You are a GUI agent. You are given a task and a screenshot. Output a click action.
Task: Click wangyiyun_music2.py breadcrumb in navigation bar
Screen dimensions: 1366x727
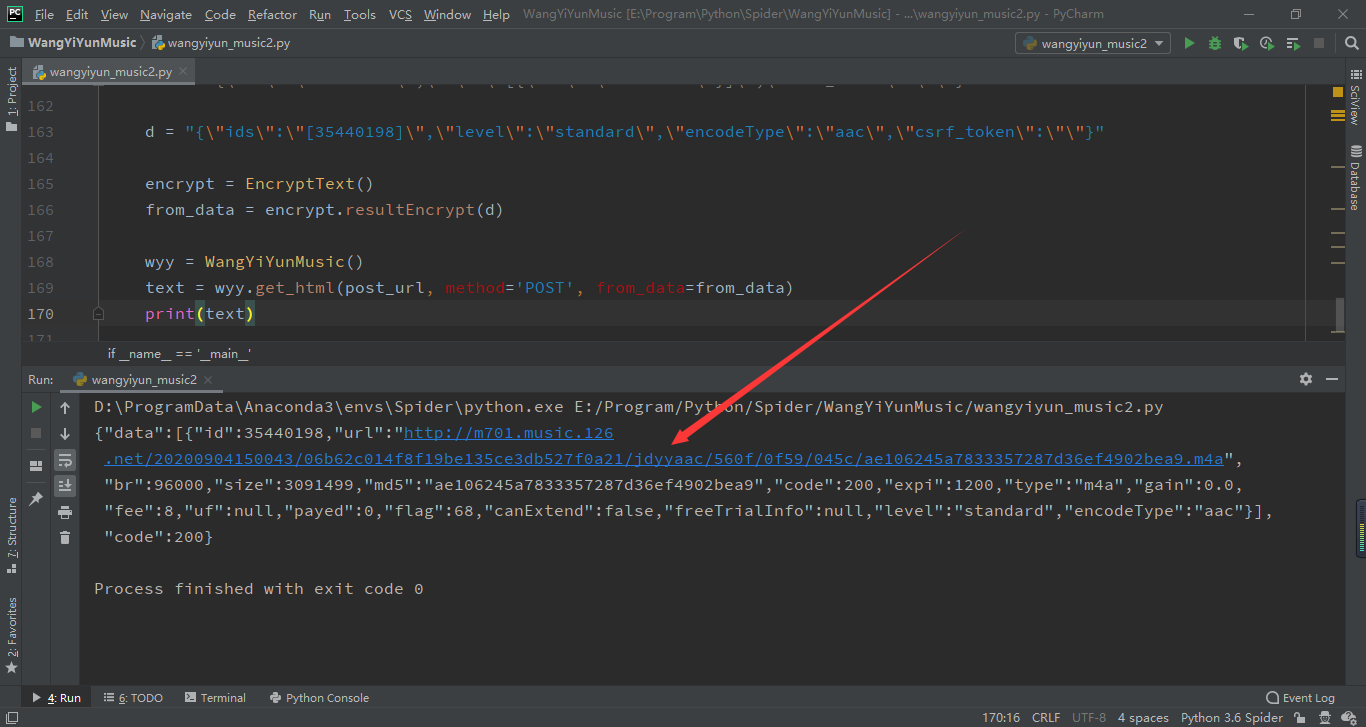[x=221, y=43]
